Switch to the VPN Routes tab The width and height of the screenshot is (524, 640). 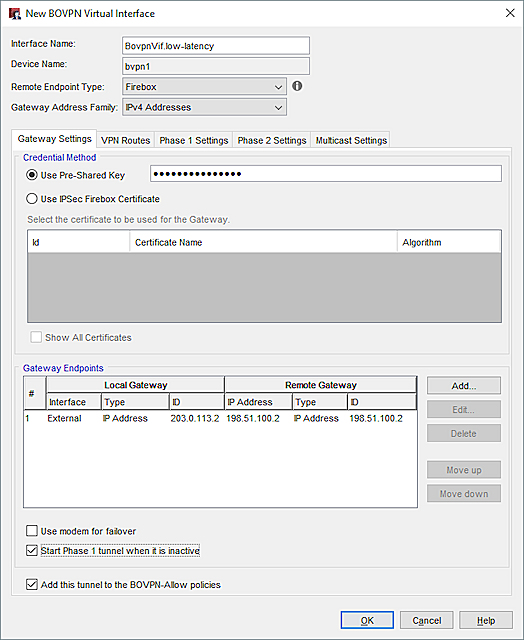(x=126, y=140)
